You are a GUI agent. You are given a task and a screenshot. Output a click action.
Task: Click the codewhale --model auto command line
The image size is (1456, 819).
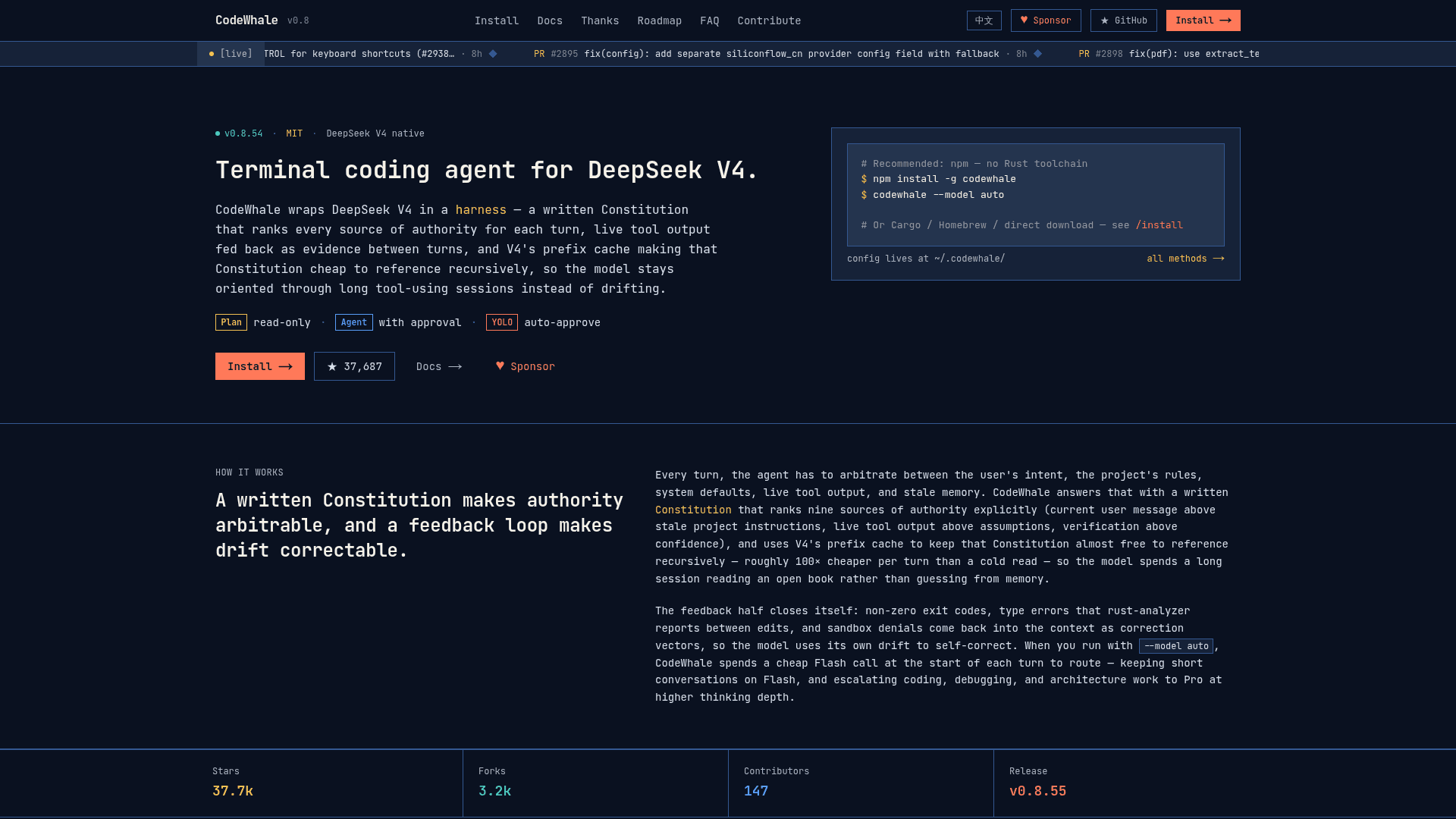click(x=938, y=195)
